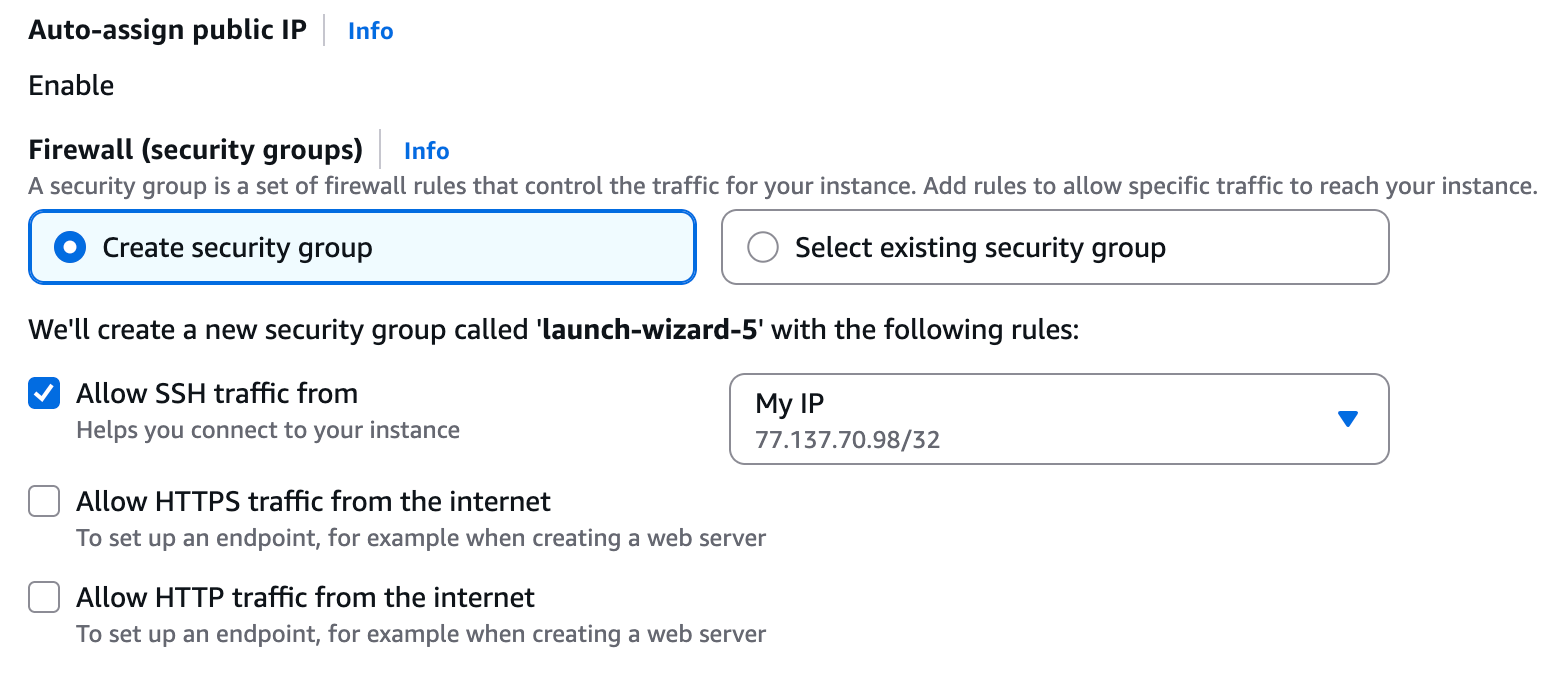
Task: Click Helps you connect to your instance text
Action: click(x=267, y=430)
